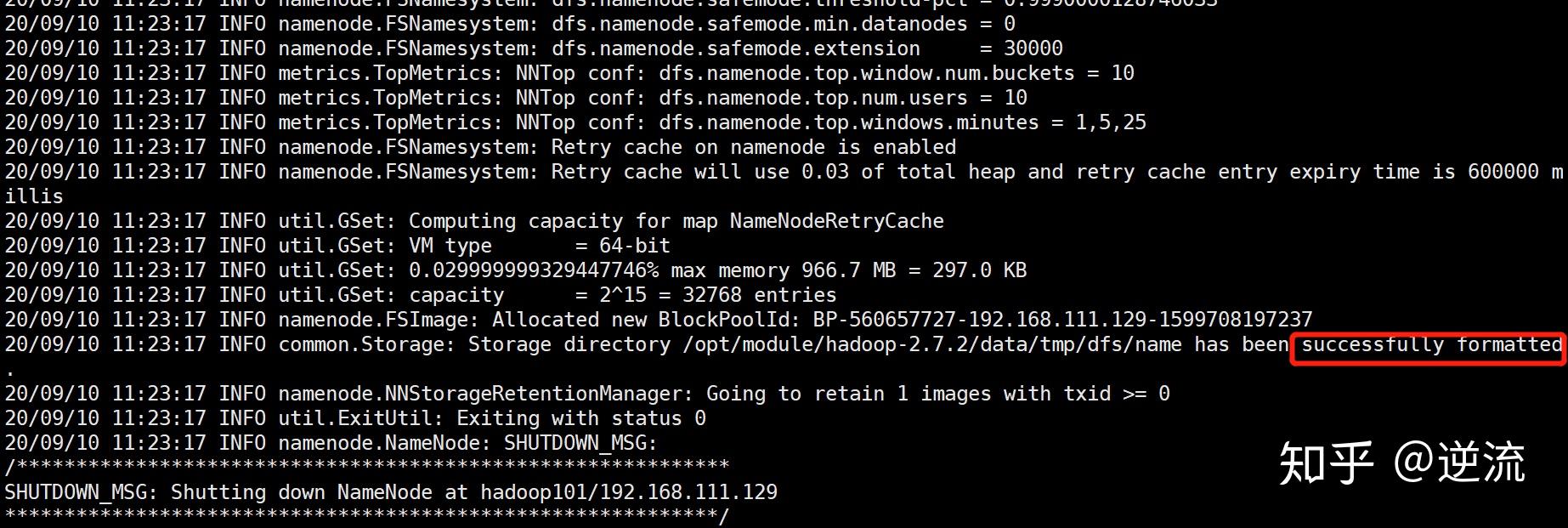Click the "Exiting with status 0" line
The height and width of the screenshot is (528, 1568).
click(x=580, y=419)
